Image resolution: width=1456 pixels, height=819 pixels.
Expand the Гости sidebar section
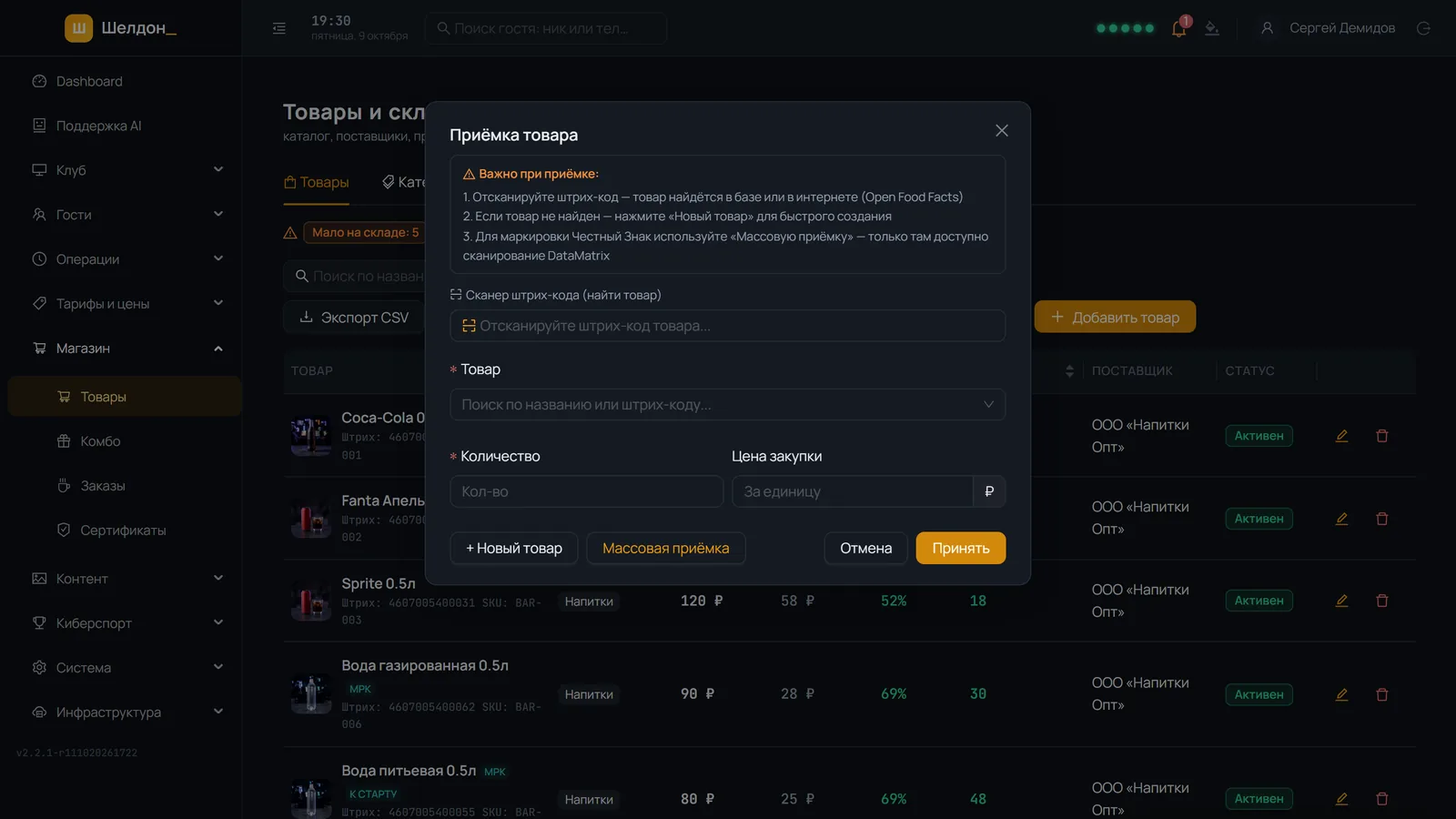[125, 215]
